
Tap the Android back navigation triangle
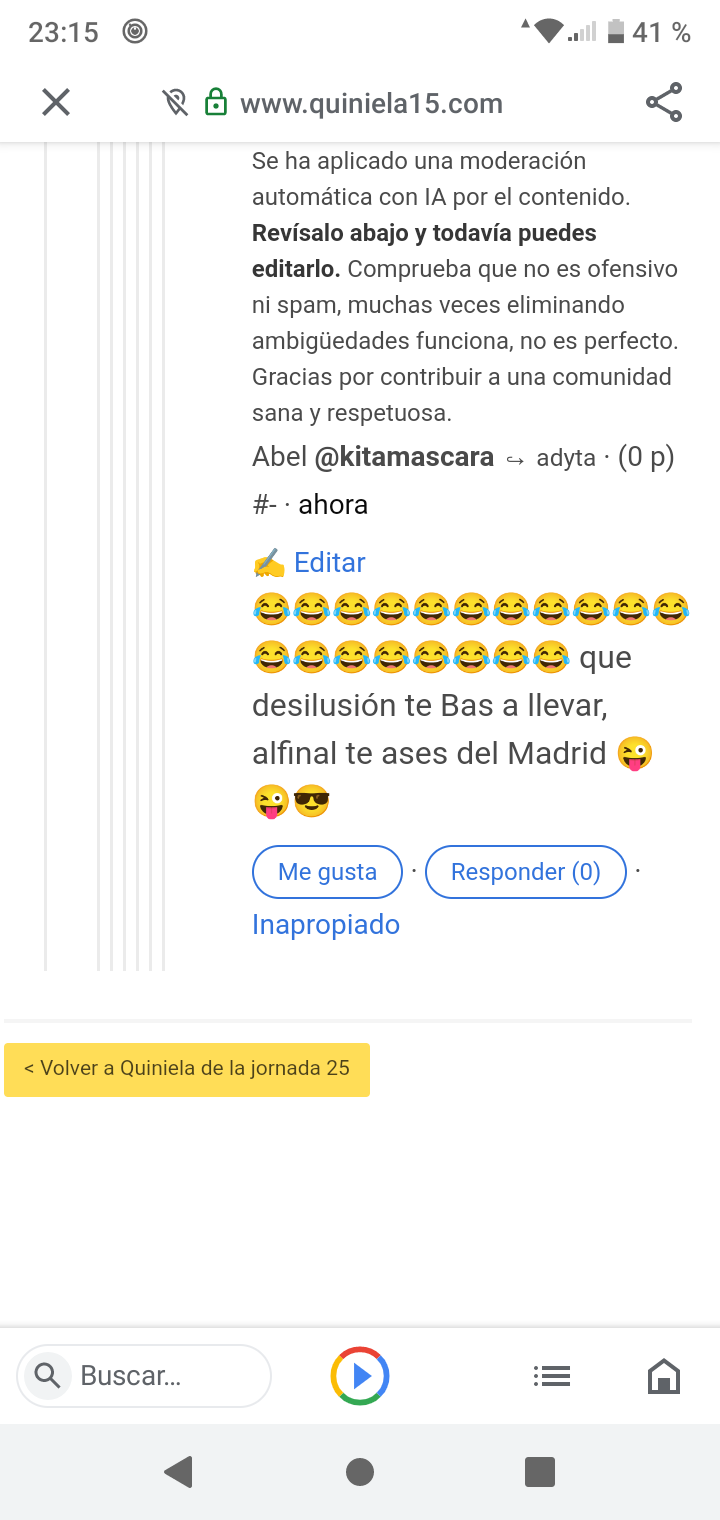[178, 1472]
